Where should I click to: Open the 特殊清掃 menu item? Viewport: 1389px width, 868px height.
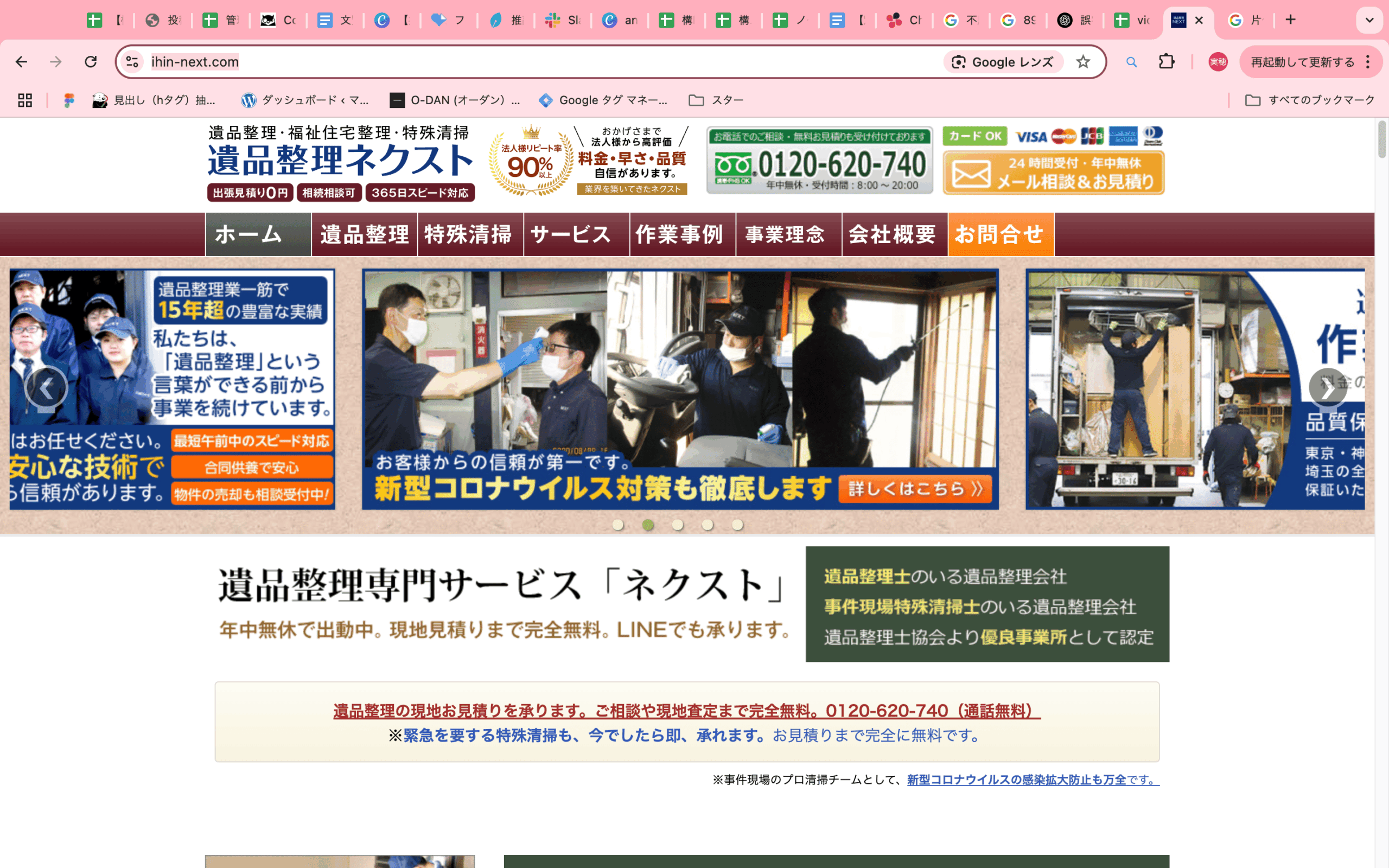[470, 234]
